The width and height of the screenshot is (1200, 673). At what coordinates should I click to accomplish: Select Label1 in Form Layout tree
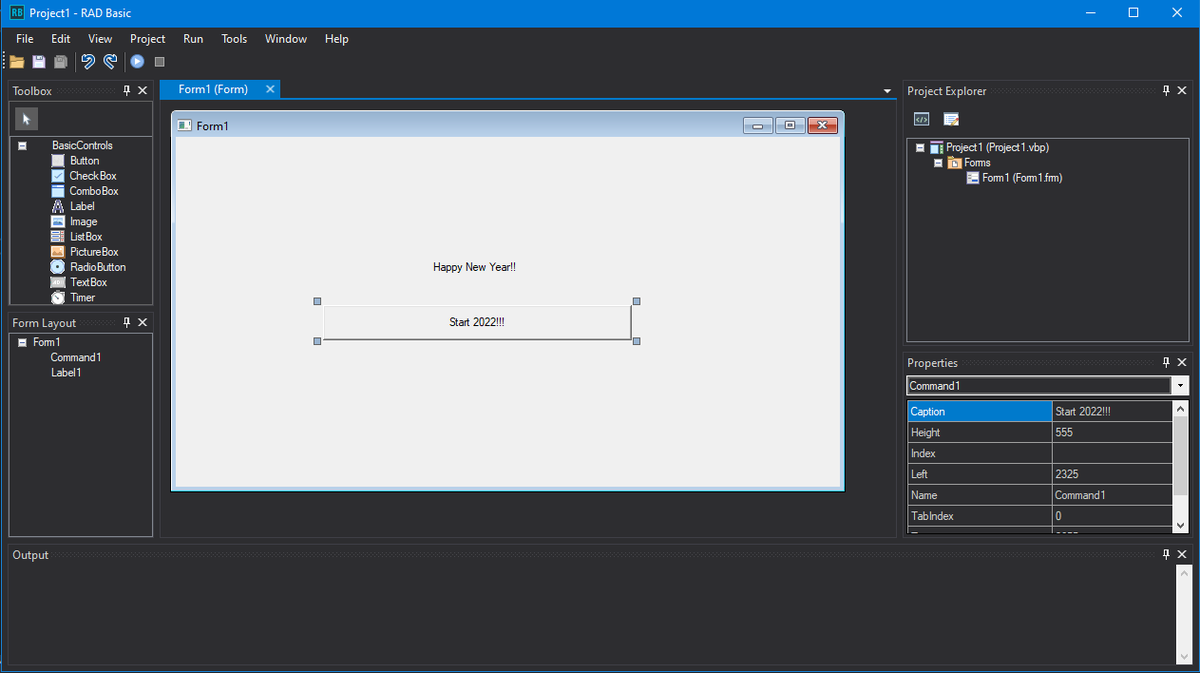coord(66,373)
